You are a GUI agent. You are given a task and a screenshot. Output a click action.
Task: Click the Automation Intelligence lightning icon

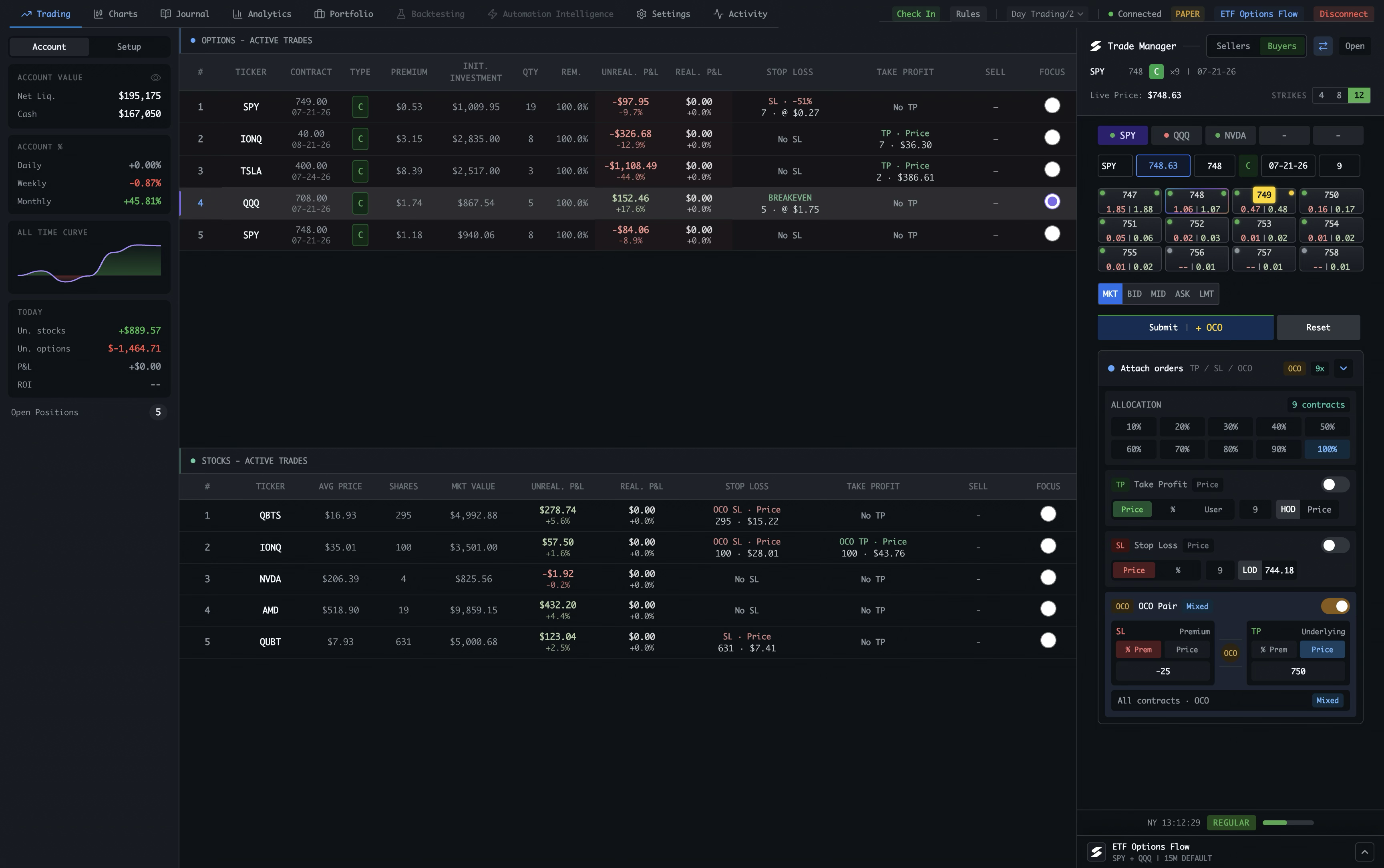click(x=493, y=14)
